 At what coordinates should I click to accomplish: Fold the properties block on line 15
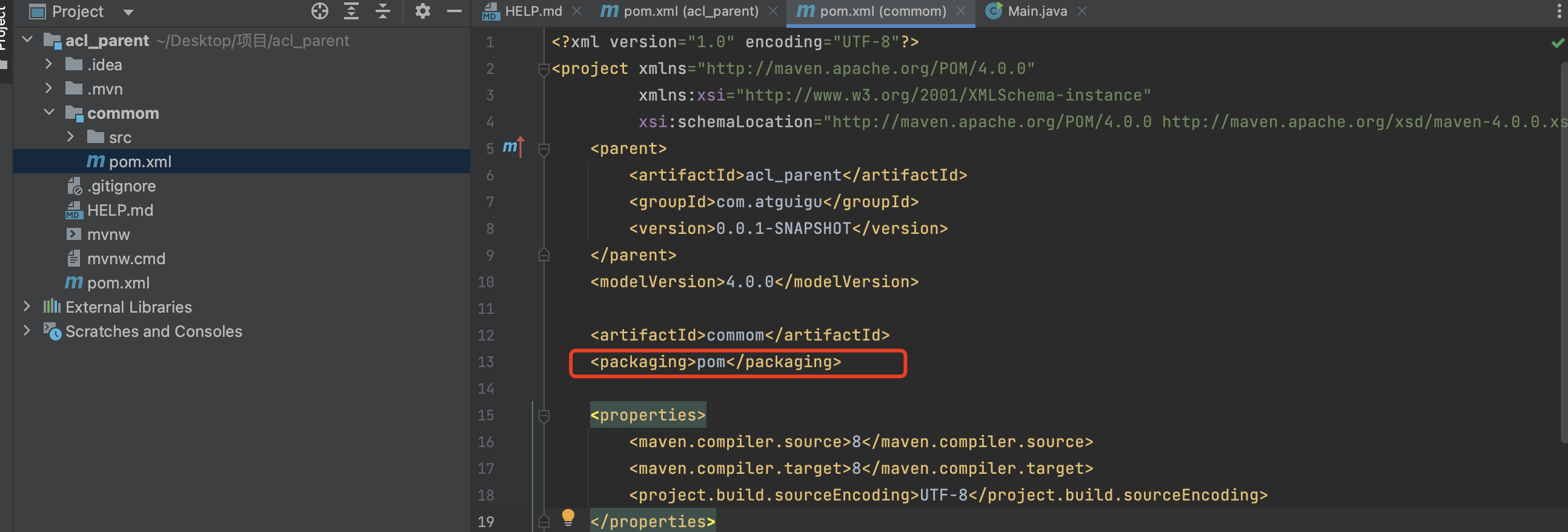coord(544,416)
